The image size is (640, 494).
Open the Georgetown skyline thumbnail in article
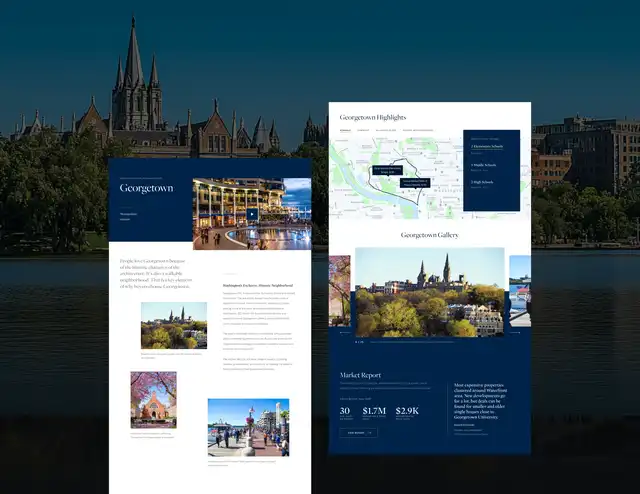coord(174,325)
